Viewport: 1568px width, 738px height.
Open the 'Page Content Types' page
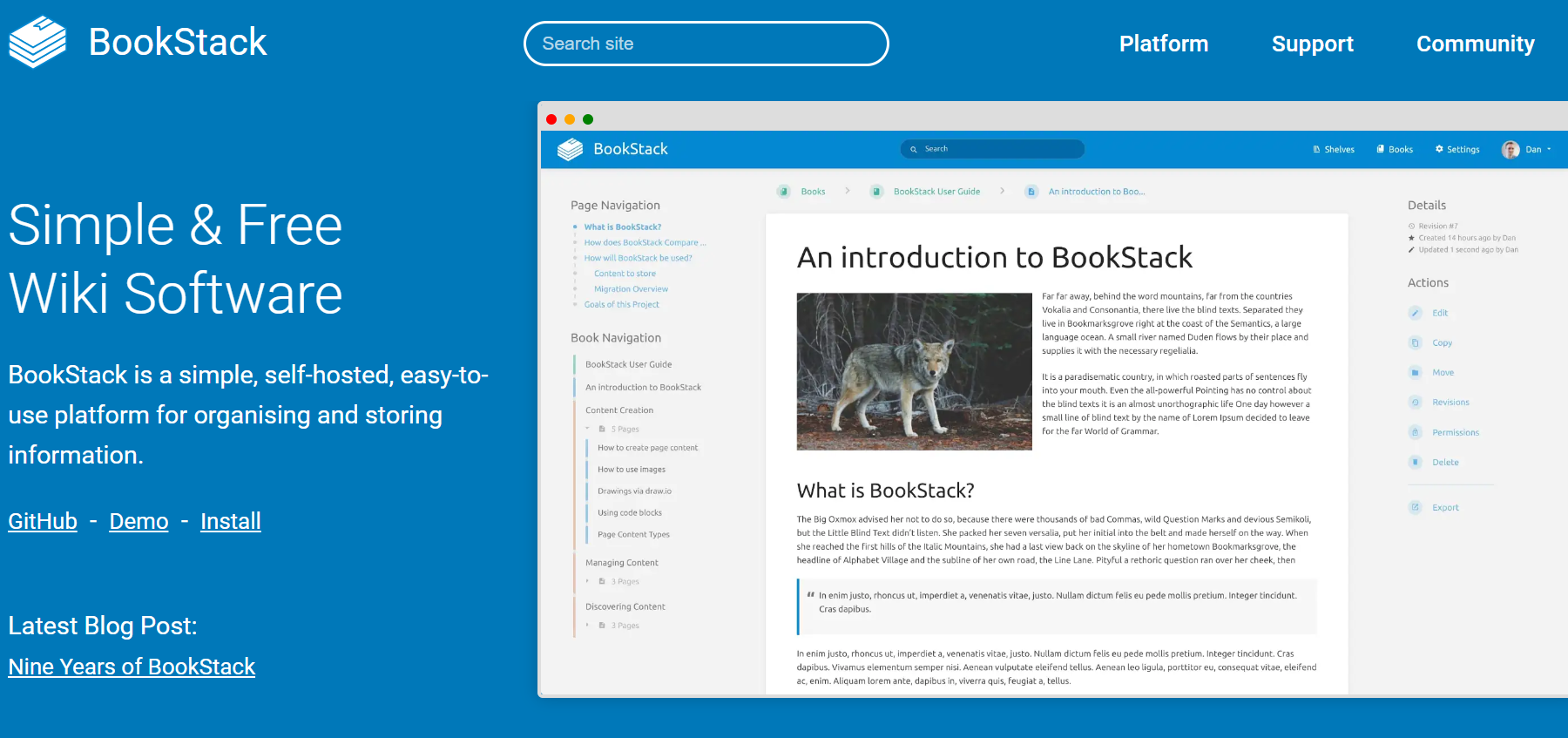tap(633, 535)
